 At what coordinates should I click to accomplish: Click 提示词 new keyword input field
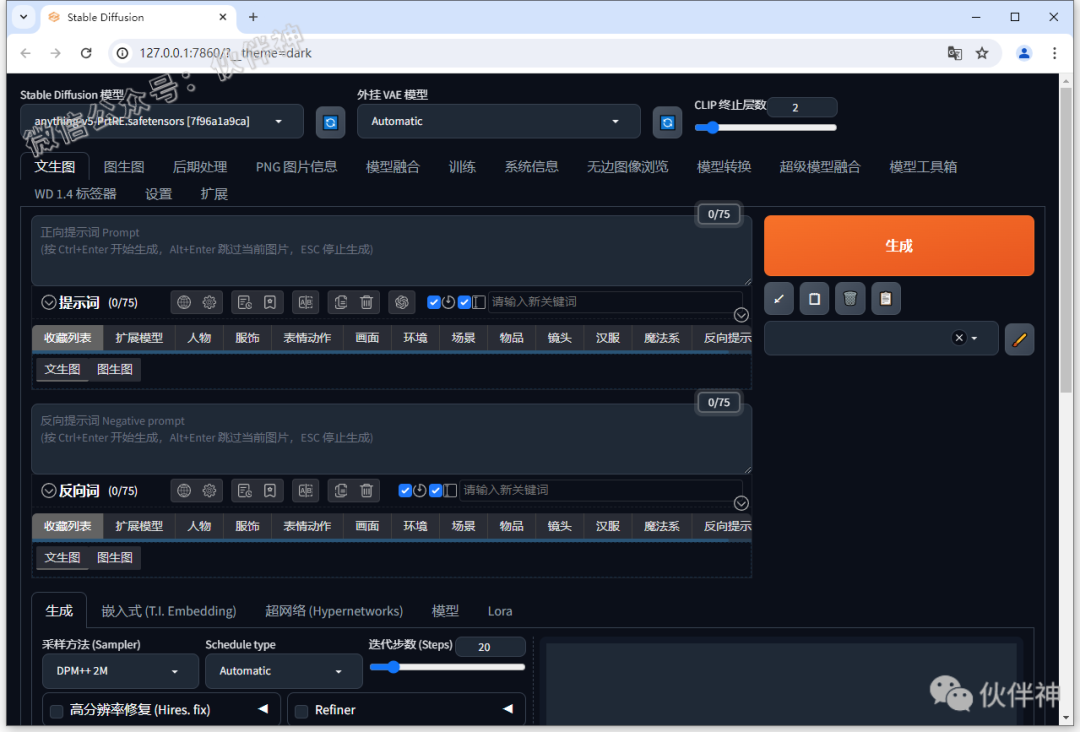(614, 302)
